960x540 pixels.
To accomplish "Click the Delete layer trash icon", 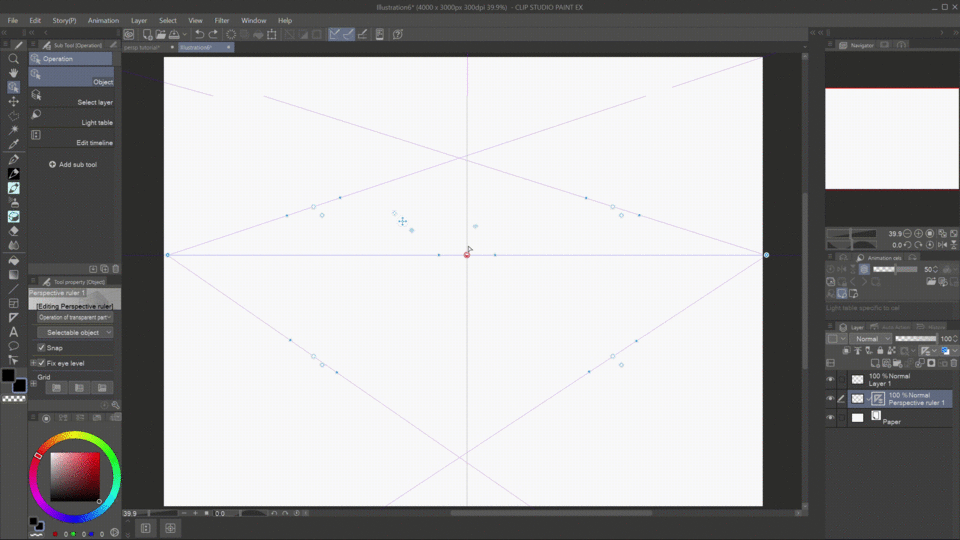I will point(954,363).
